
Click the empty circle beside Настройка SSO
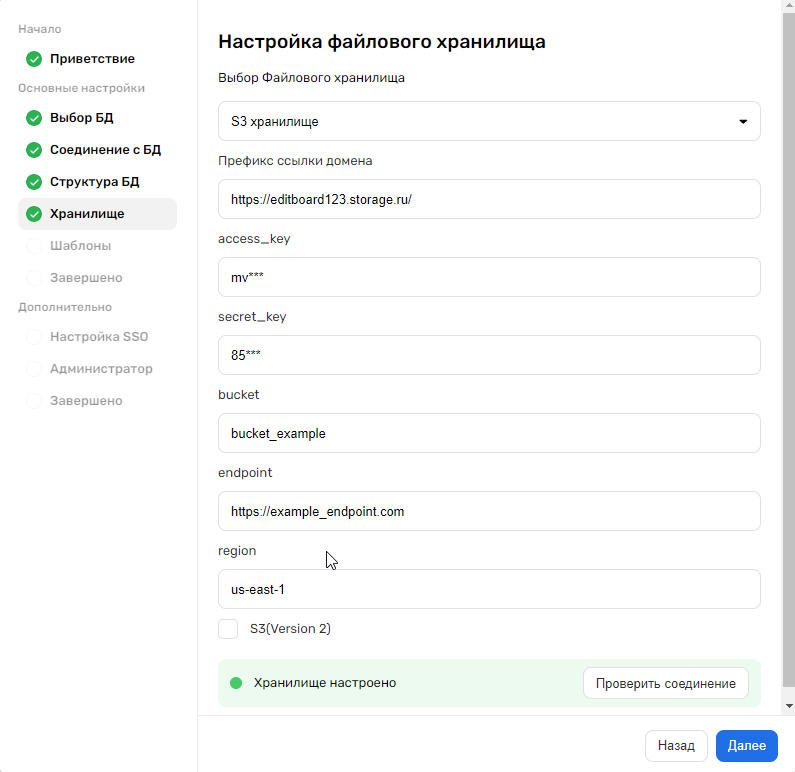pyautogui.click(x=34, y=337)
